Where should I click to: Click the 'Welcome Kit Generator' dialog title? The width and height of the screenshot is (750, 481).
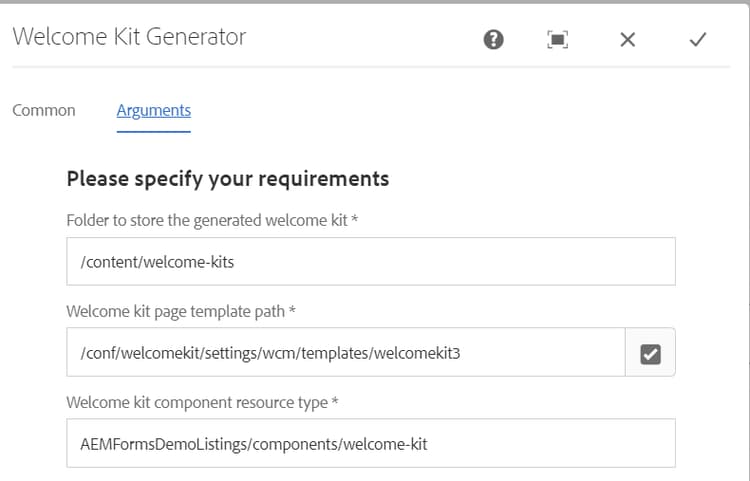129,38
